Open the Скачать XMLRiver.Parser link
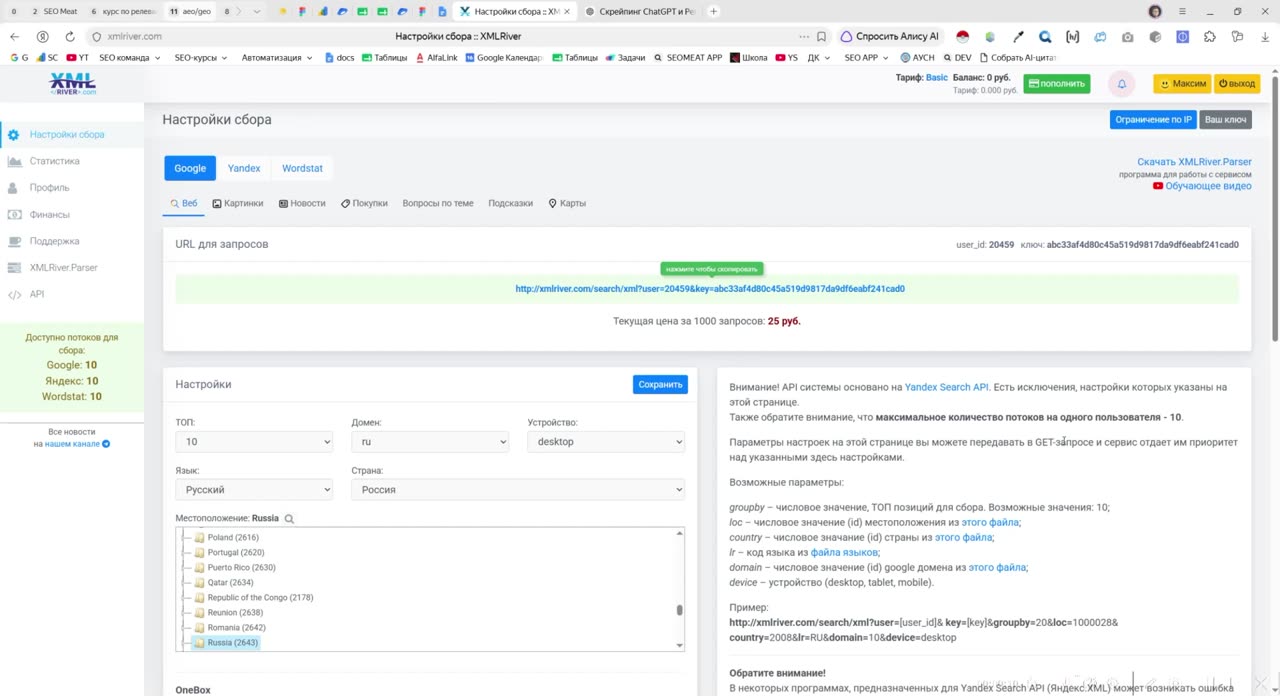Viewport: 1280px width, 696px height. [1194, 162]
